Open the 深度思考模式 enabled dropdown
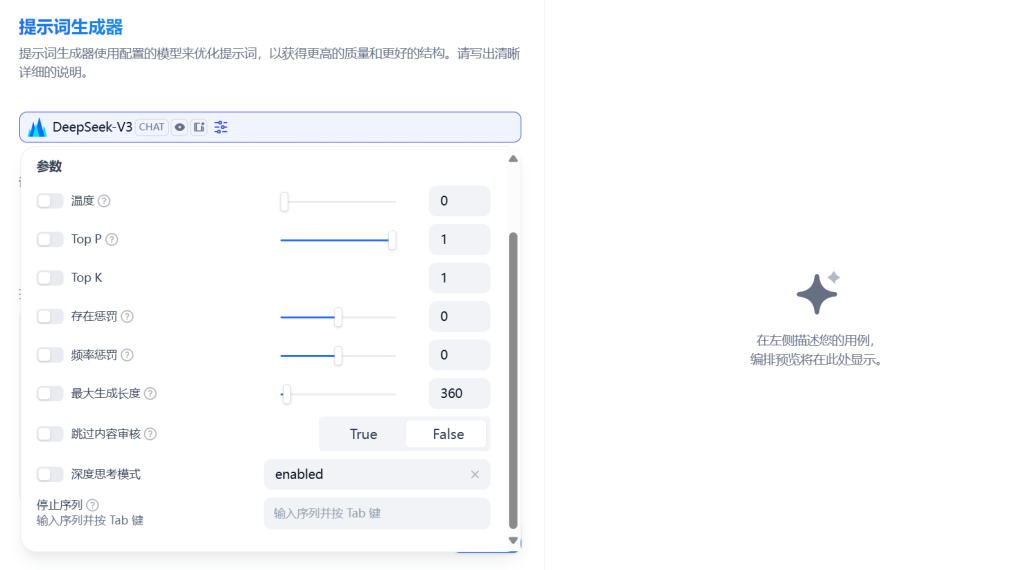The image size is (1024, 570). pos(365,474)
